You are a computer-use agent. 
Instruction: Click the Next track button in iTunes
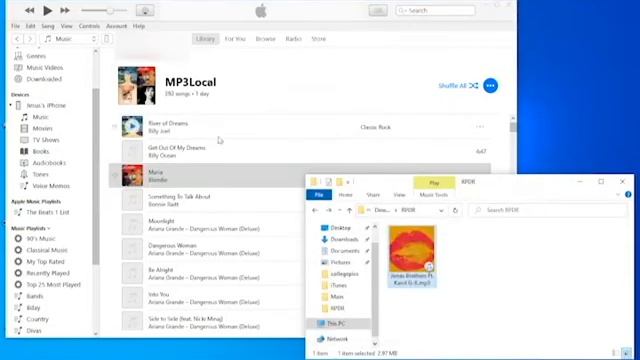[64, 11]
